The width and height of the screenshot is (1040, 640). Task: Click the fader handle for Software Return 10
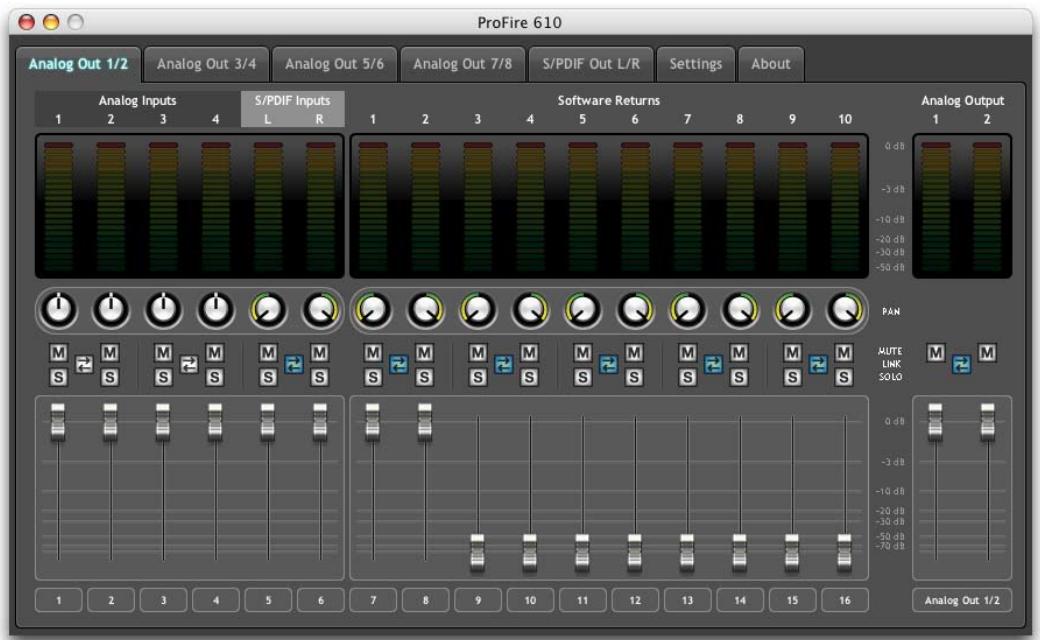844,552
